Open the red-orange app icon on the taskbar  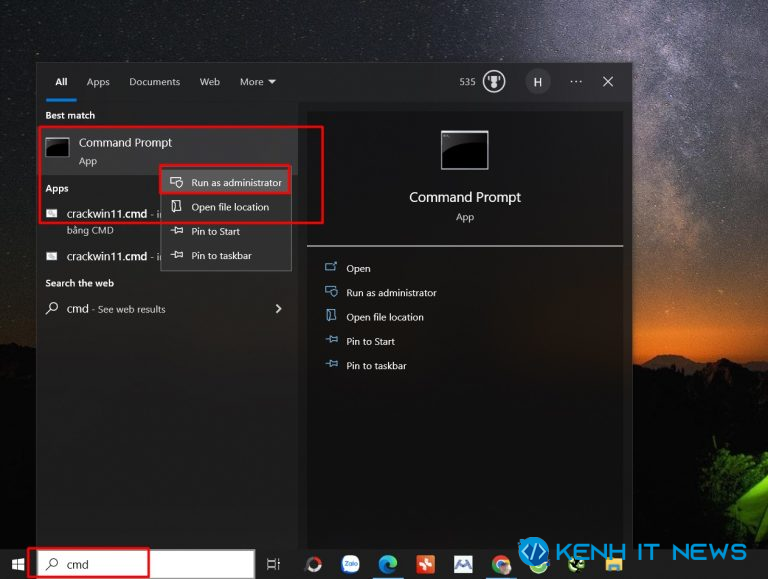426,564
